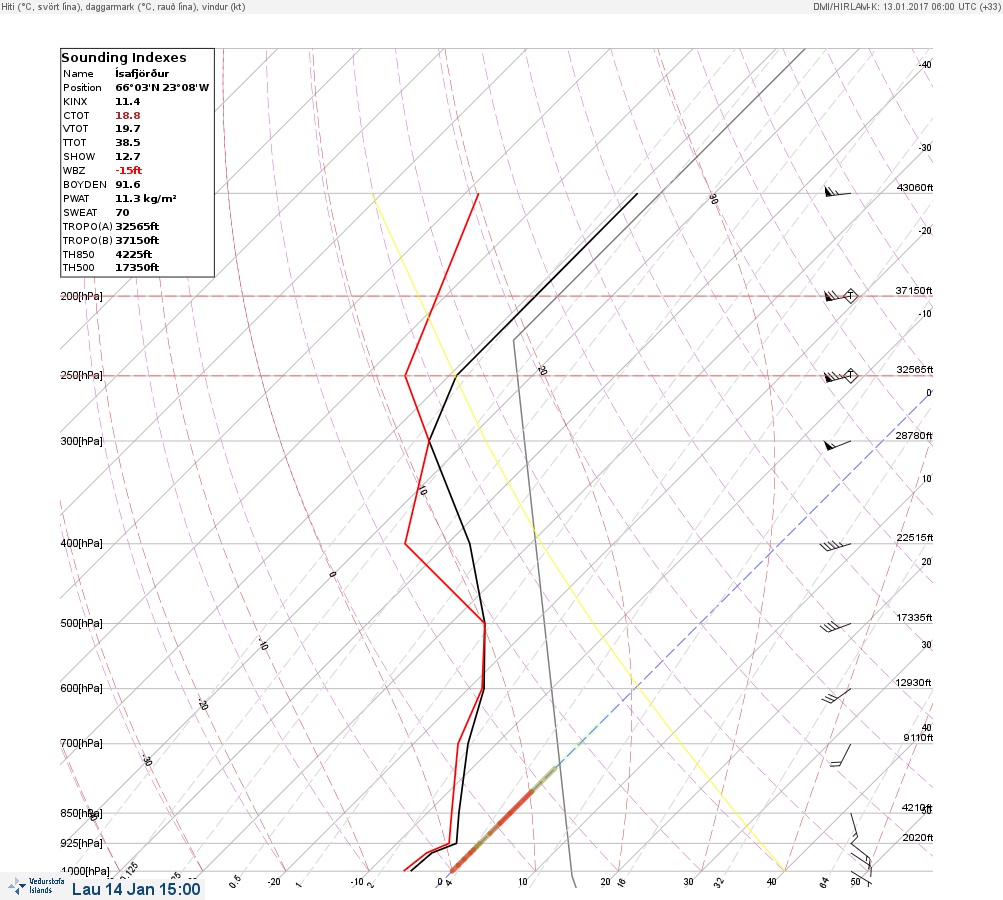This screenshot has width=1003, height=900.
Task: Click the 17335ft altitude label
Action: 914,617
